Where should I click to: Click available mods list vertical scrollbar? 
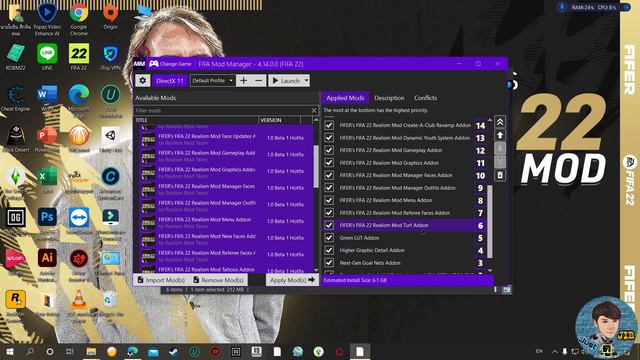pyautogui.click(x=316, y=167)
